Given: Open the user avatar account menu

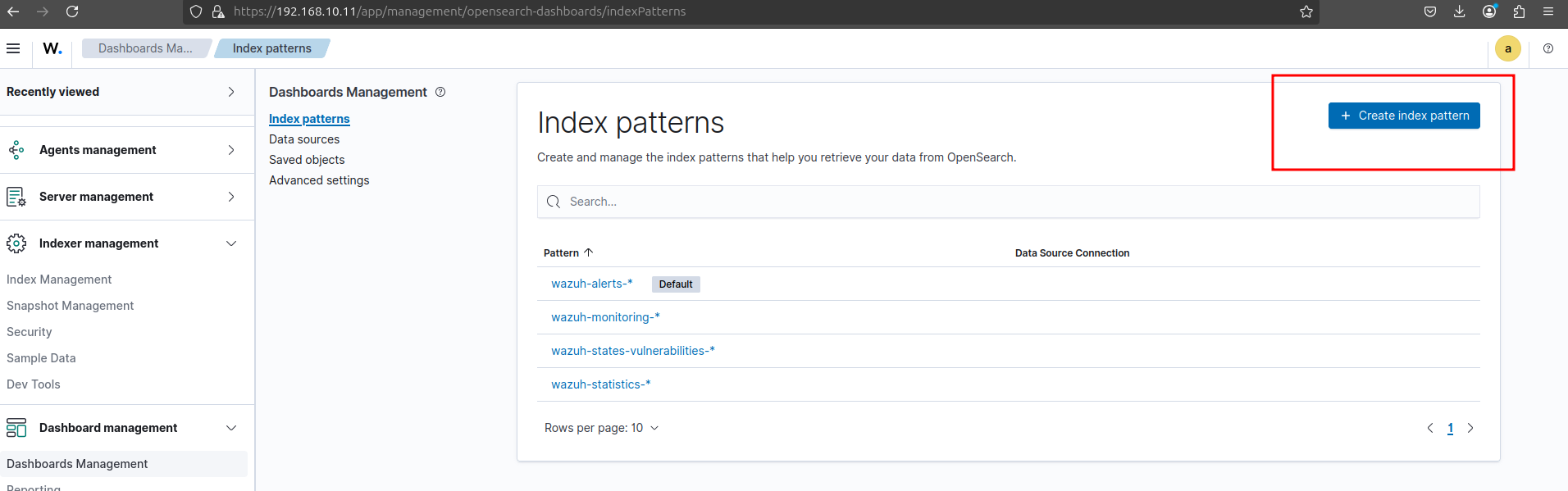Looking at the screenshot, I should coord(1507,48).
